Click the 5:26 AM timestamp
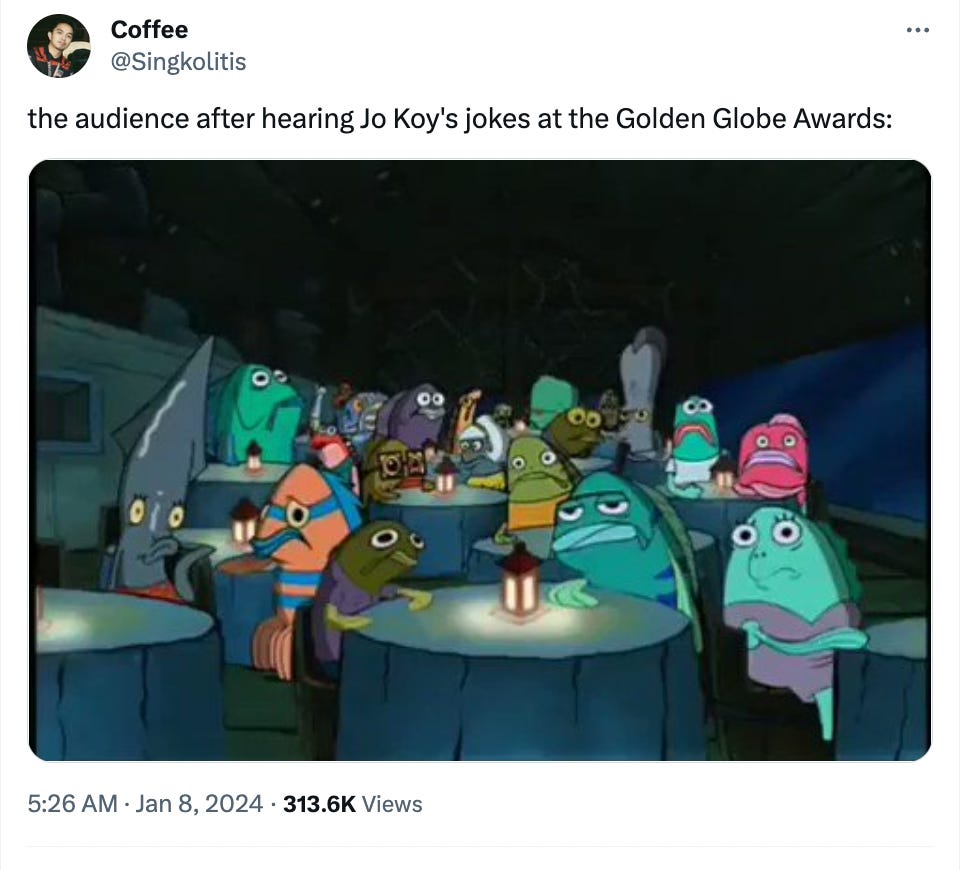The image size is (974, 870). pyautogui.click(x=73, y=804)
